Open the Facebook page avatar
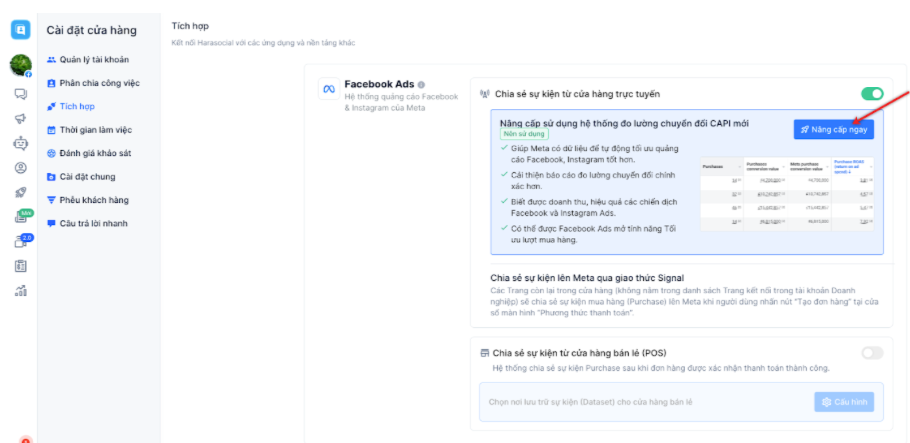 pos(21,65)
